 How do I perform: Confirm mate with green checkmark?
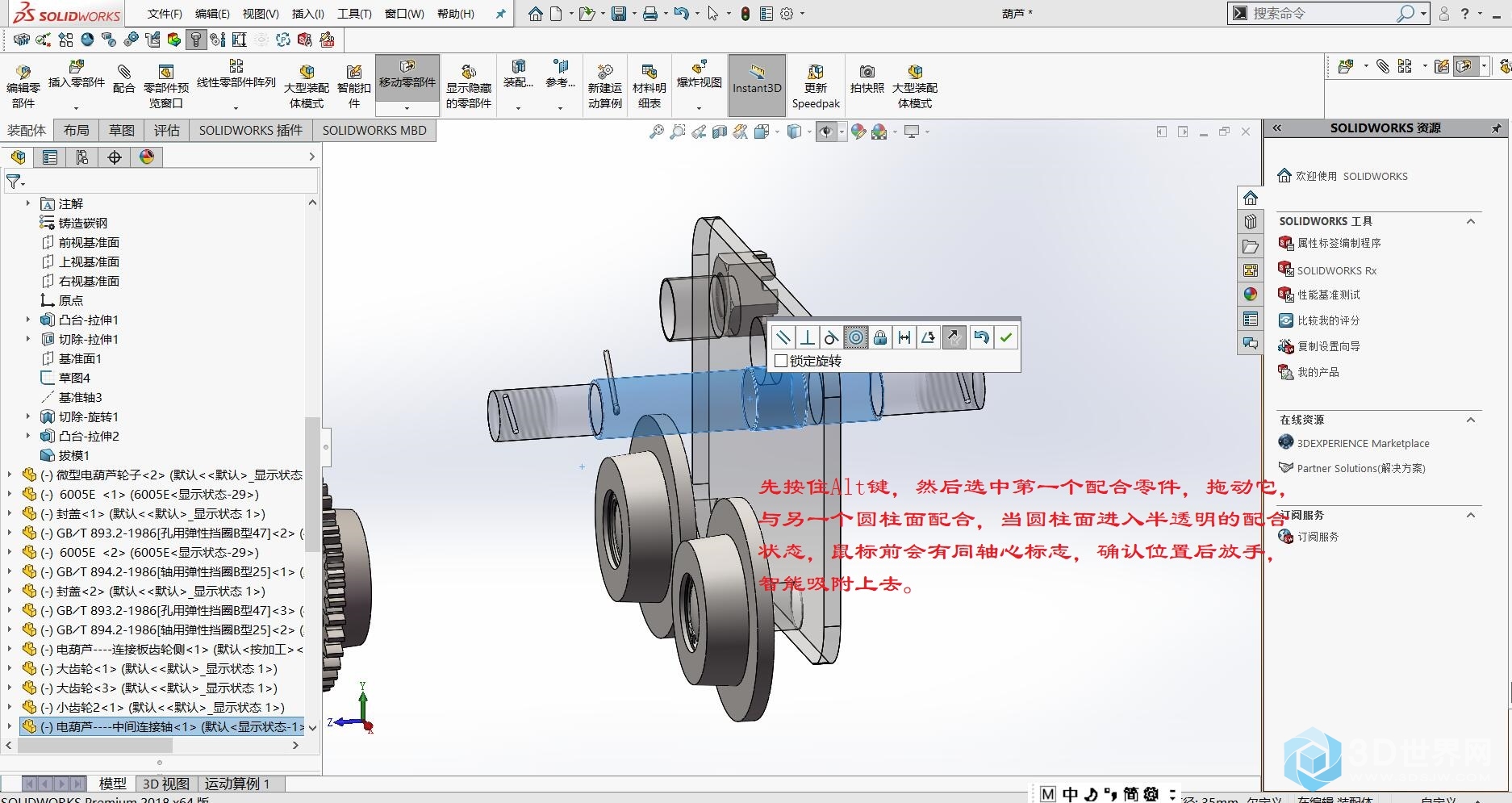[1005, 337]
